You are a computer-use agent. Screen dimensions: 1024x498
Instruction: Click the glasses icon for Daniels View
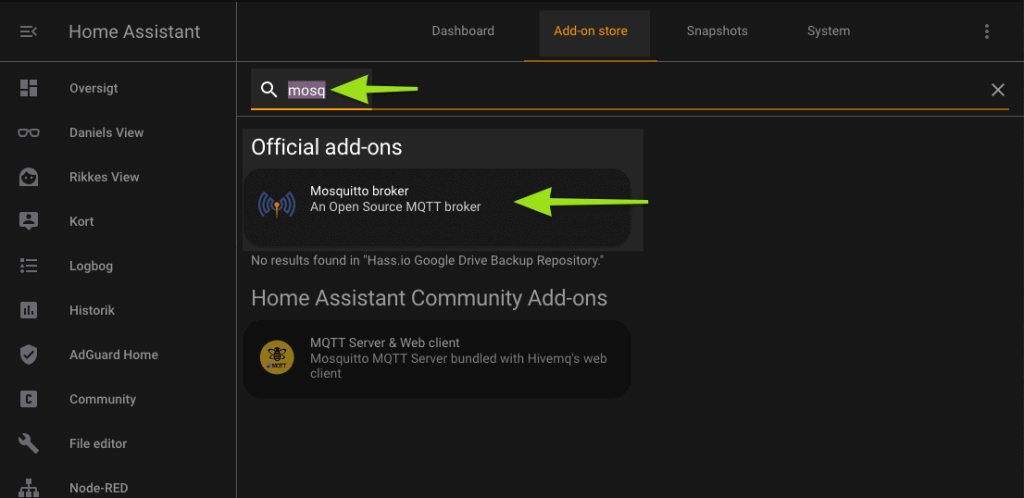[x=29, y=132]
